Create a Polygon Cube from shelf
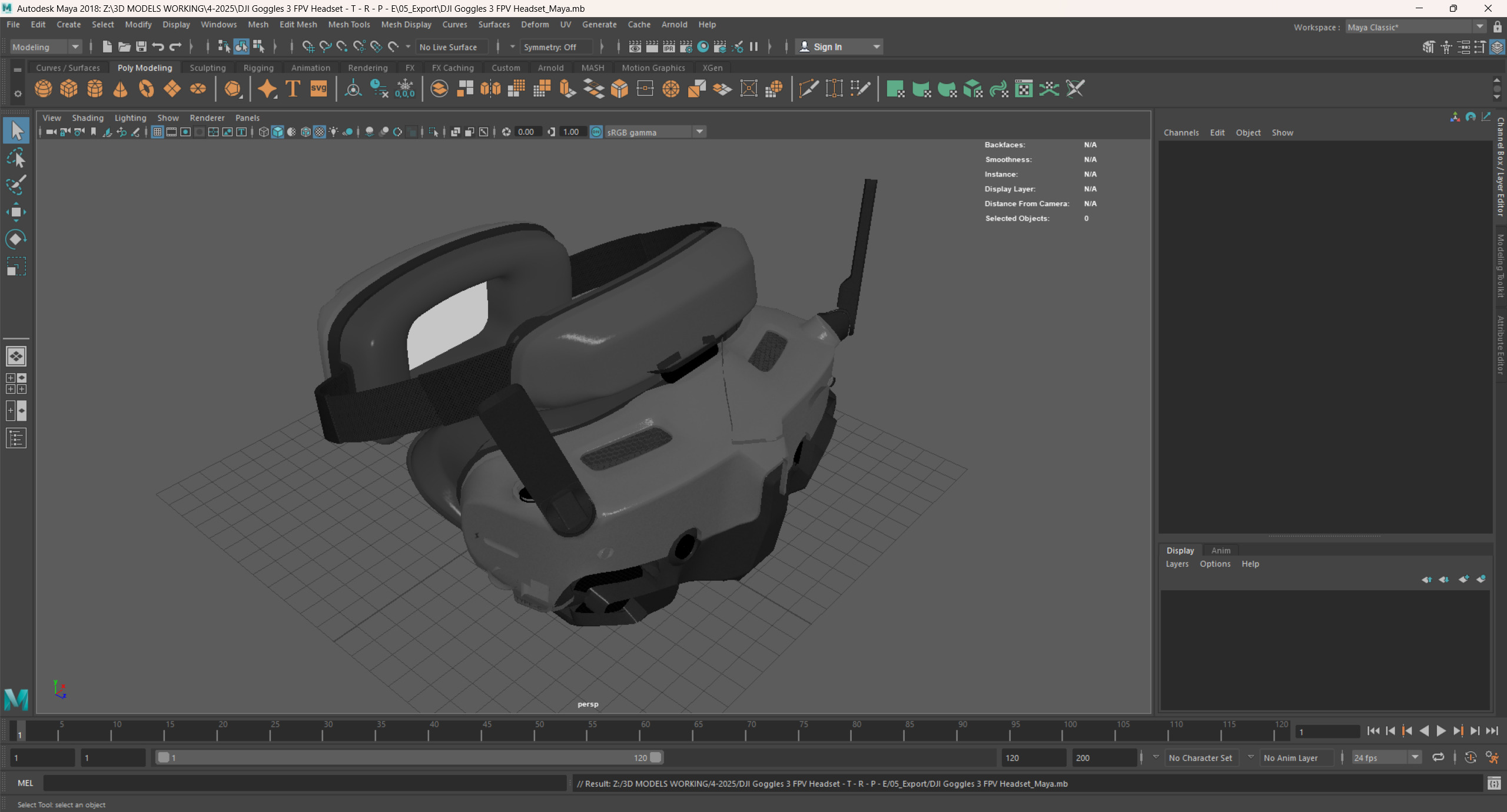Viewport: 1507px width, 812px height. 69,89
